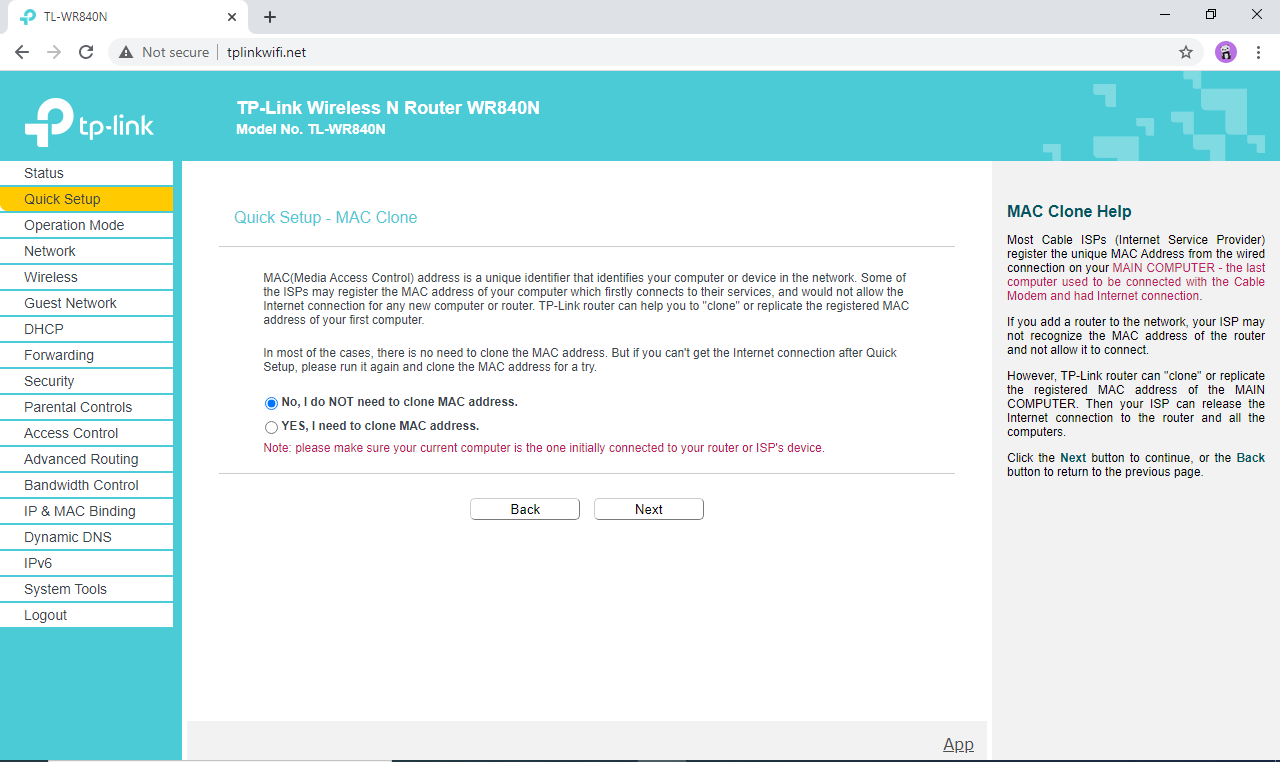The height and width of the screenshot is (762, 1280).
Task: Open the Security menu
Action: pyautogui.click(x=87, y=381)
